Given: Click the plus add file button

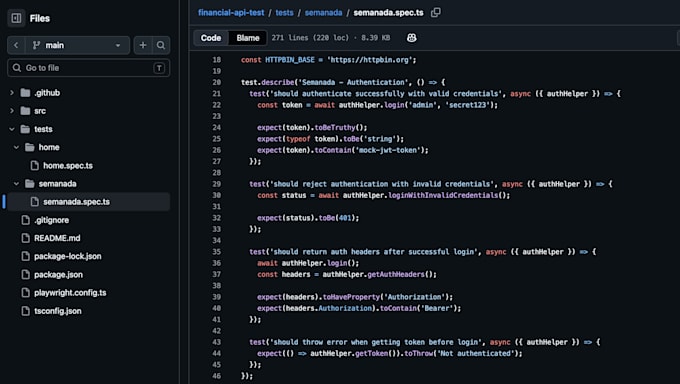Looking at the screenshot, I should [x=143, y=45].
